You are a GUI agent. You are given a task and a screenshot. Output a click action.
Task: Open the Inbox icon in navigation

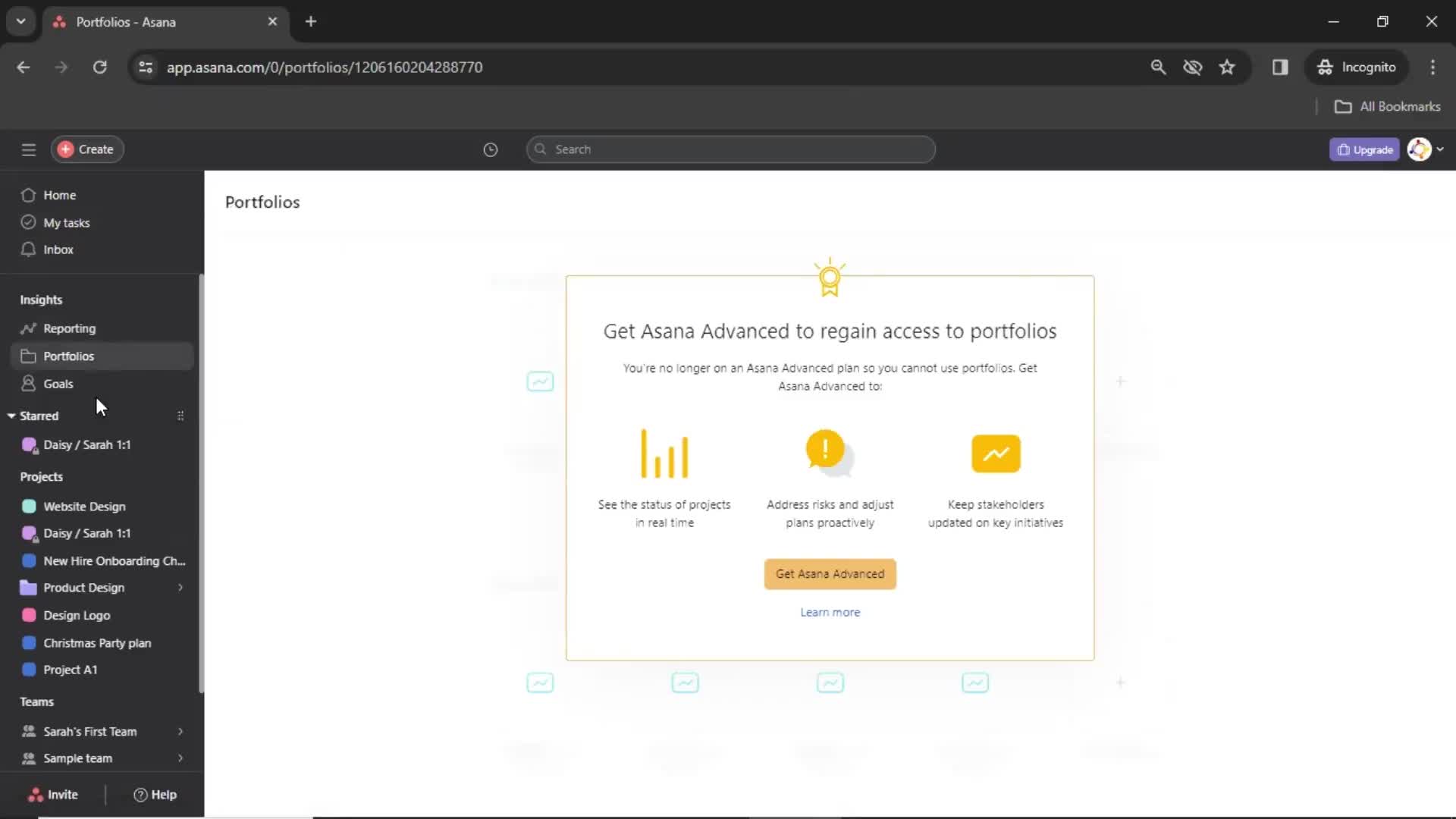(x=29, y=250)
